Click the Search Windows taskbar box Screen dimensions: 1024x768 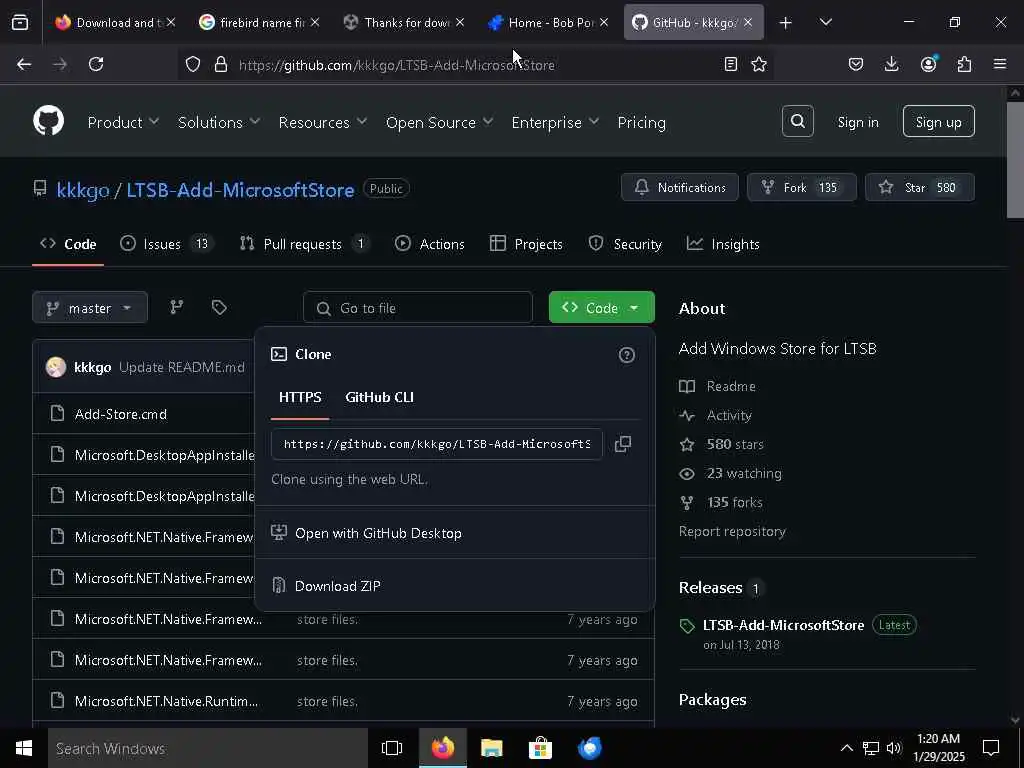click(208, 748)
